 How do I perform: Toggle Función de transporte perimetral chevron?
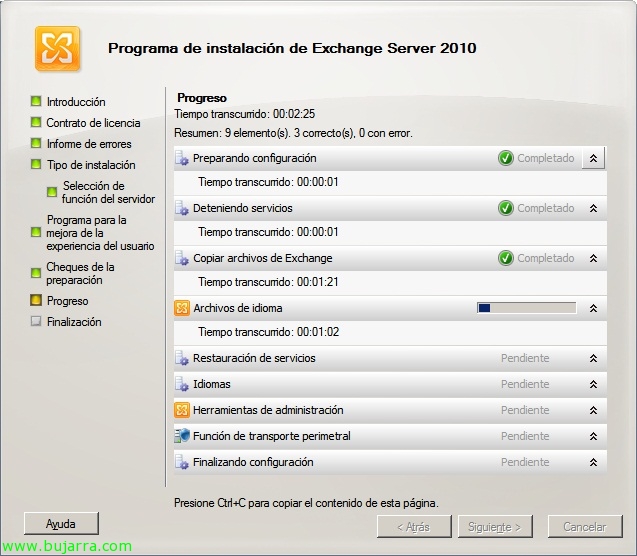pyautogui.click(x=593, y=436)
